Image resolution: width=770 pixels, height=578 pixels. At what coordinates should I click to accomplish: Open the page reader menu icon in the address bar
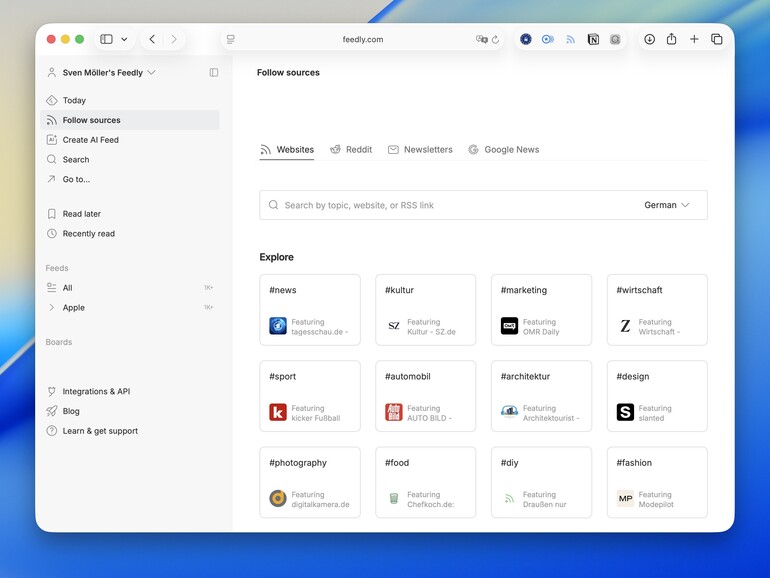coord(231,39)
